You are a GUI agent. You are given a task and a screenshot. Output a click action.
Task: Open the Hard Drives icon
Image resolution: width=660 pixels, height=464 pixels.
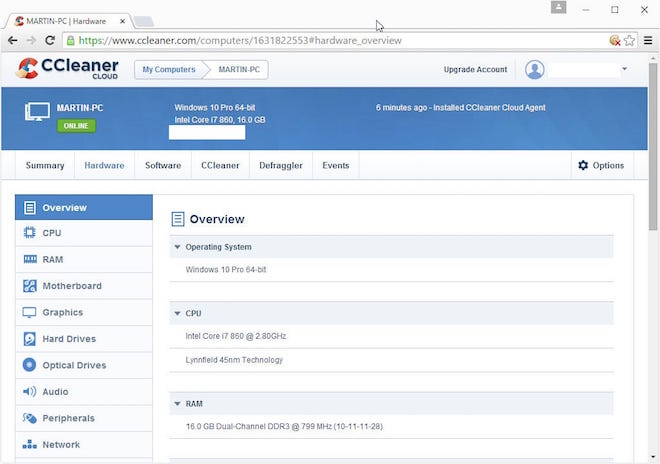[x=29, y=339]
